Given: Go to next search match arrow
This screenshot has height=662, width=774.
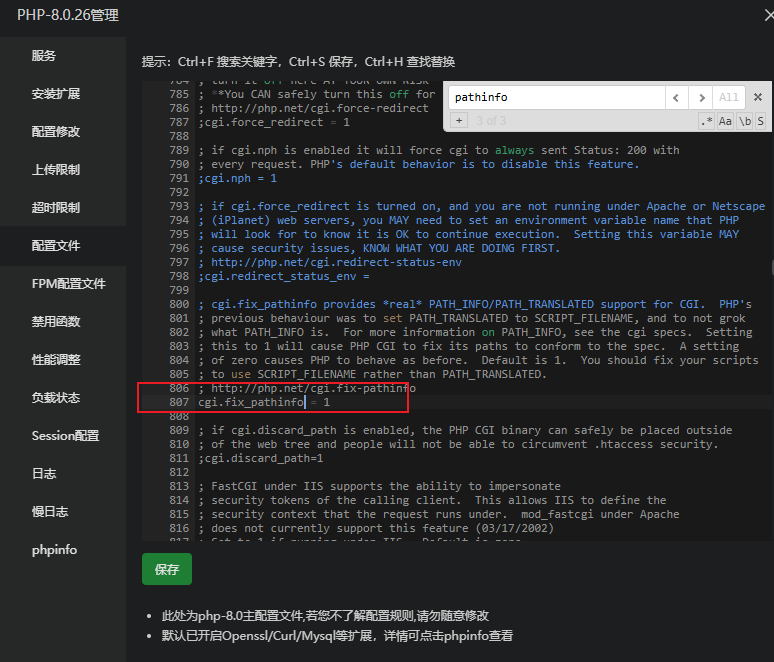Looking at the screenshot, I should [x=701, y=97].
